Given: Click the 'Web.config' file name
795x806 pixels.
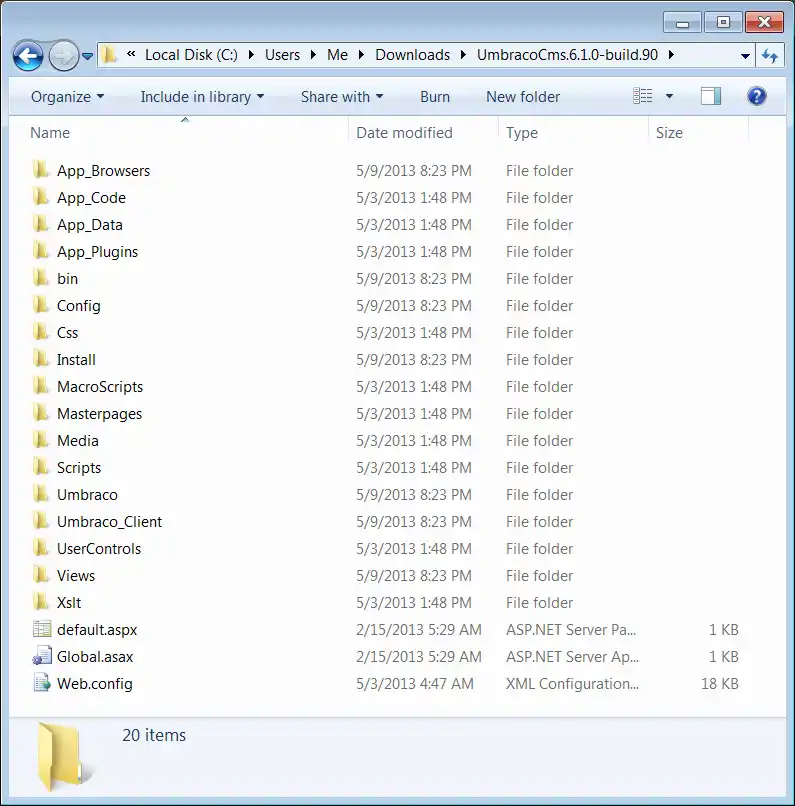Looking at the screenshot, I should (x=95, y=684).
